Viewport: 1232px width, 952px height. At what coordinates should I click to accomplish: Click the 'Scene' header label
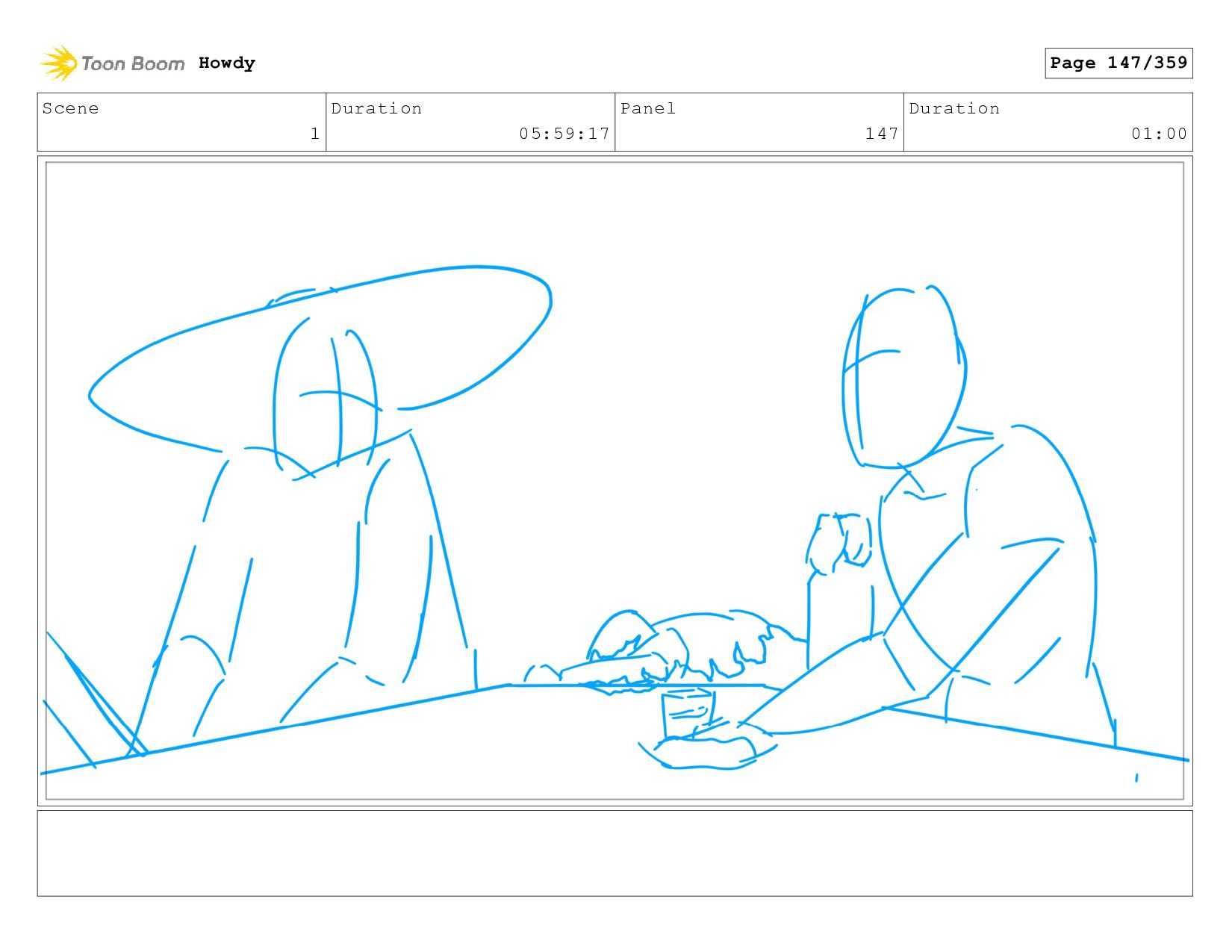pyautogui.click(x=70, y=108)
